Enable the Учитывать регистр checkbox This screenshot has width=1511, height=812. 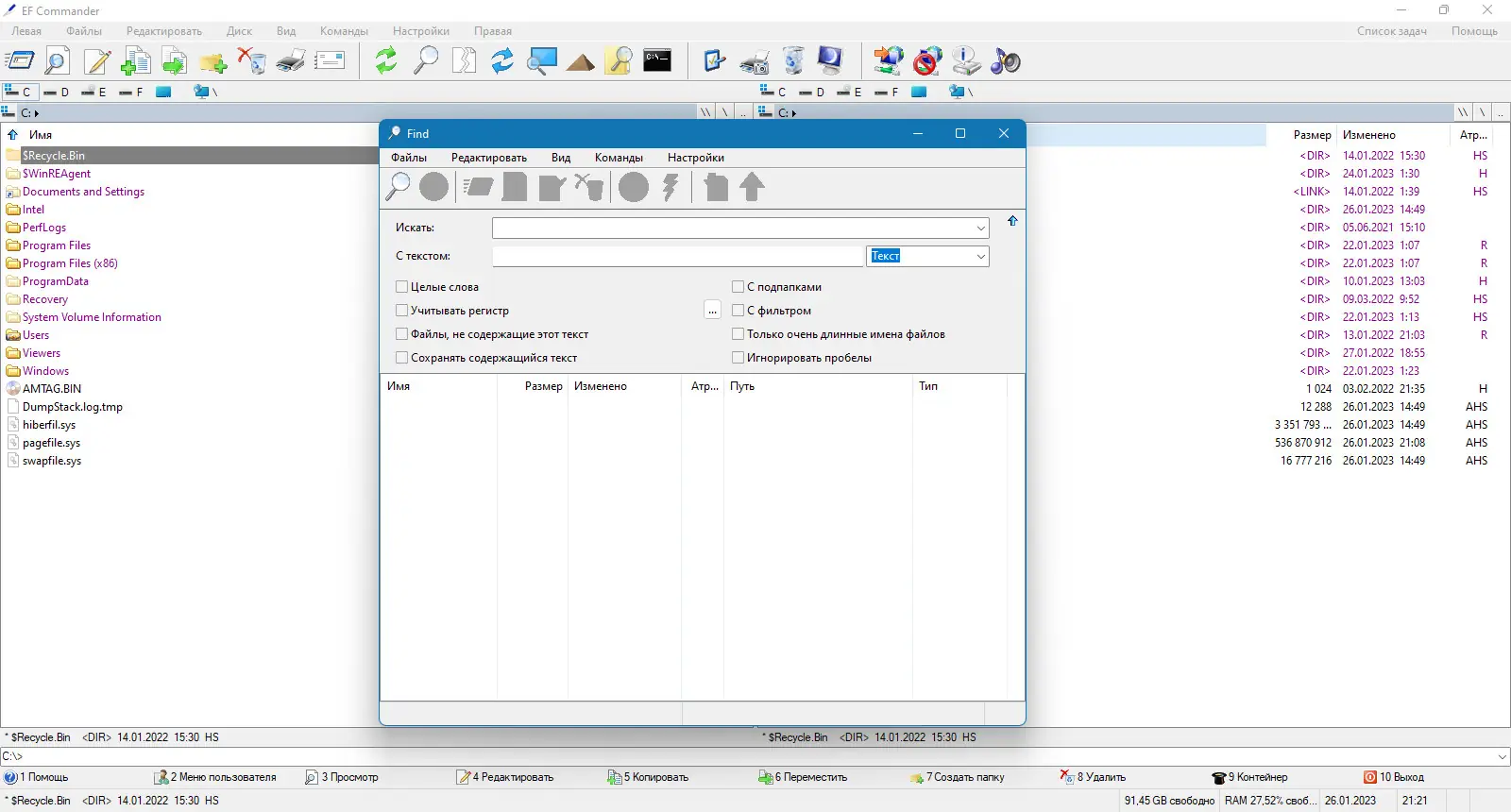(402, 311)
